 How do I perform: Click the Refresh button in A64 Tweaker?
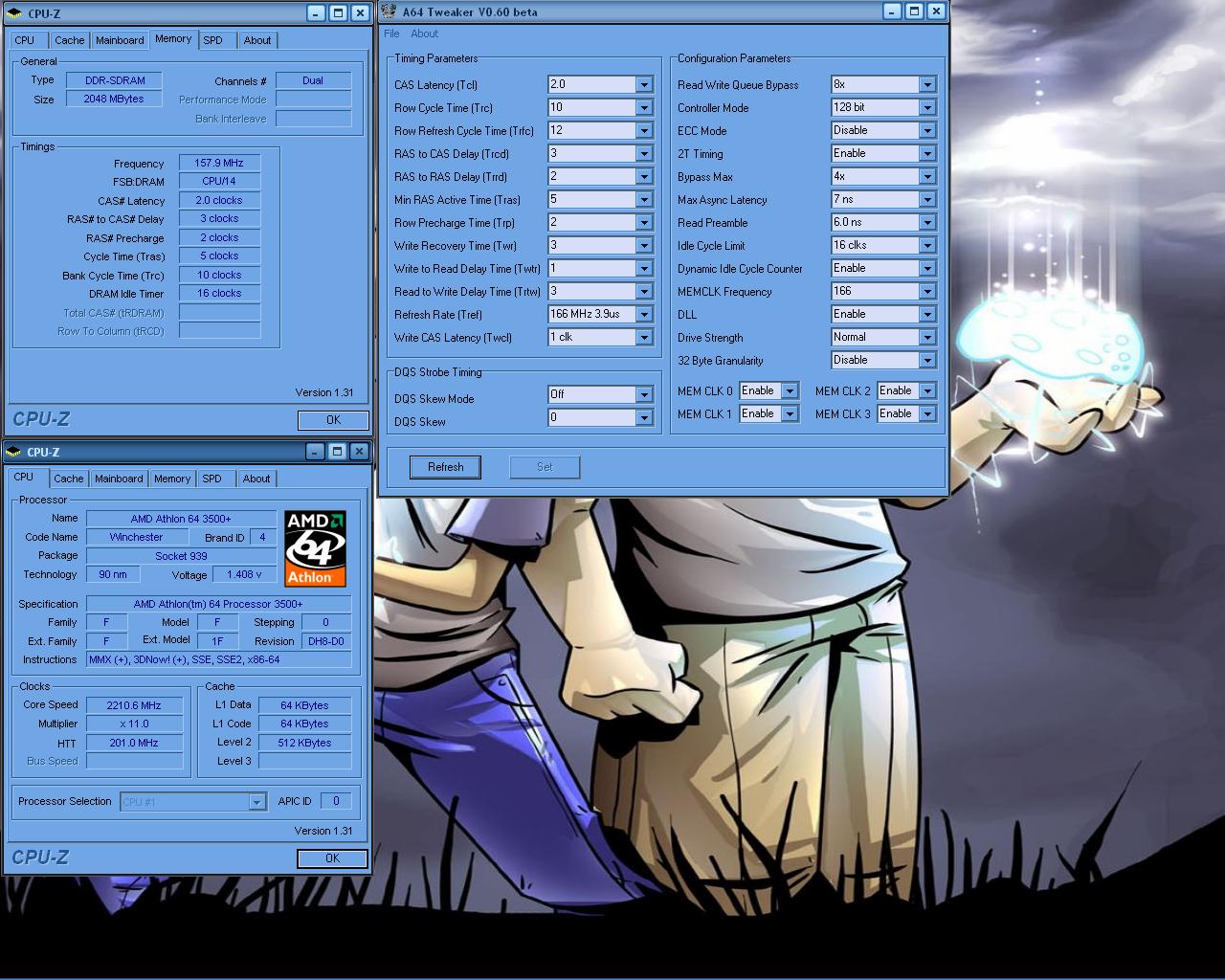pyautogui.click(x=445, y=467)
